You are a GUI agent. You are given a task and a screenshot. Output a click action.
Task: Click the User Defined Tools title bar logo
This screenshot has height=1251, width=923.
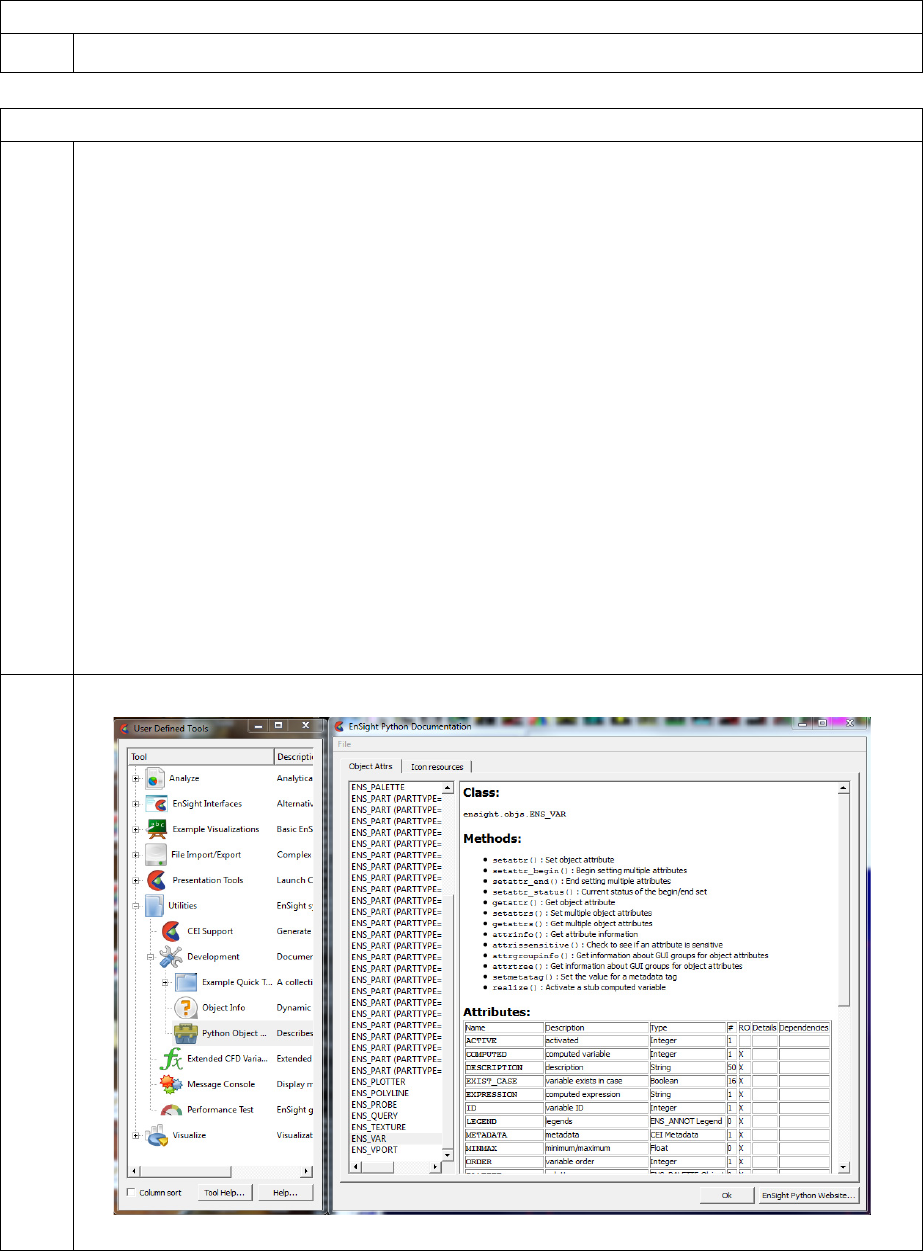point(124,727)
